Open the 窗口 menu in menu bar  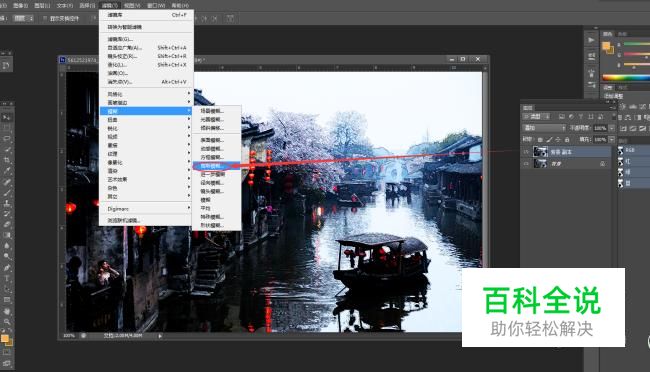pos(156,5)
